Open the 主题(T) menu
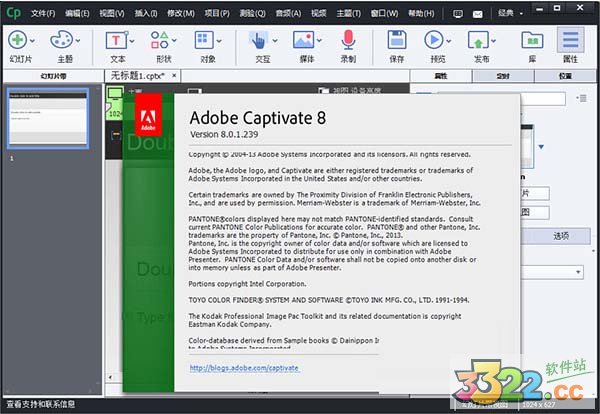This screenshot has width=600, height=414. [349, 13]
